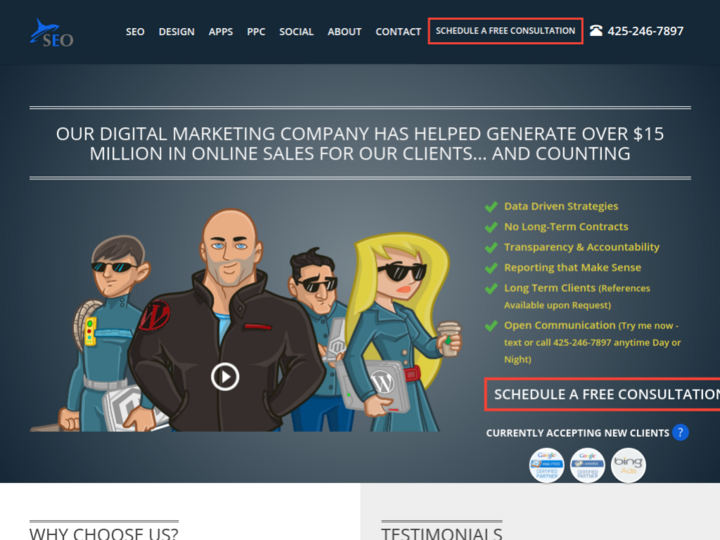Visit the ABOUT page

[x=344, y=32]
